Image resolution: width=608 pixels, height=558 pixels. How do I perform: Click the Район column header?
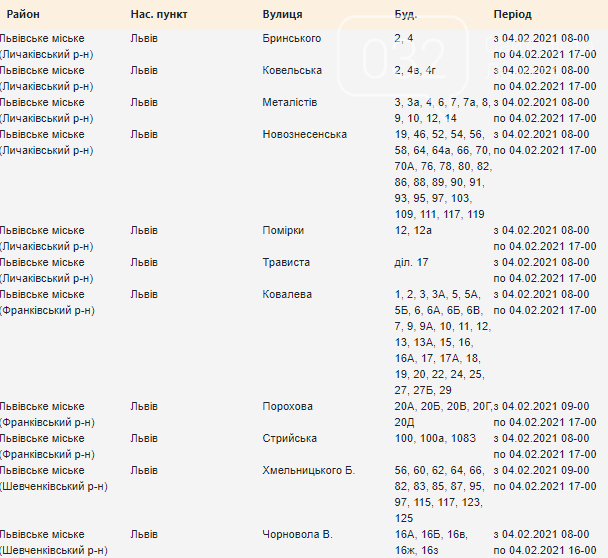pos(23,14)
